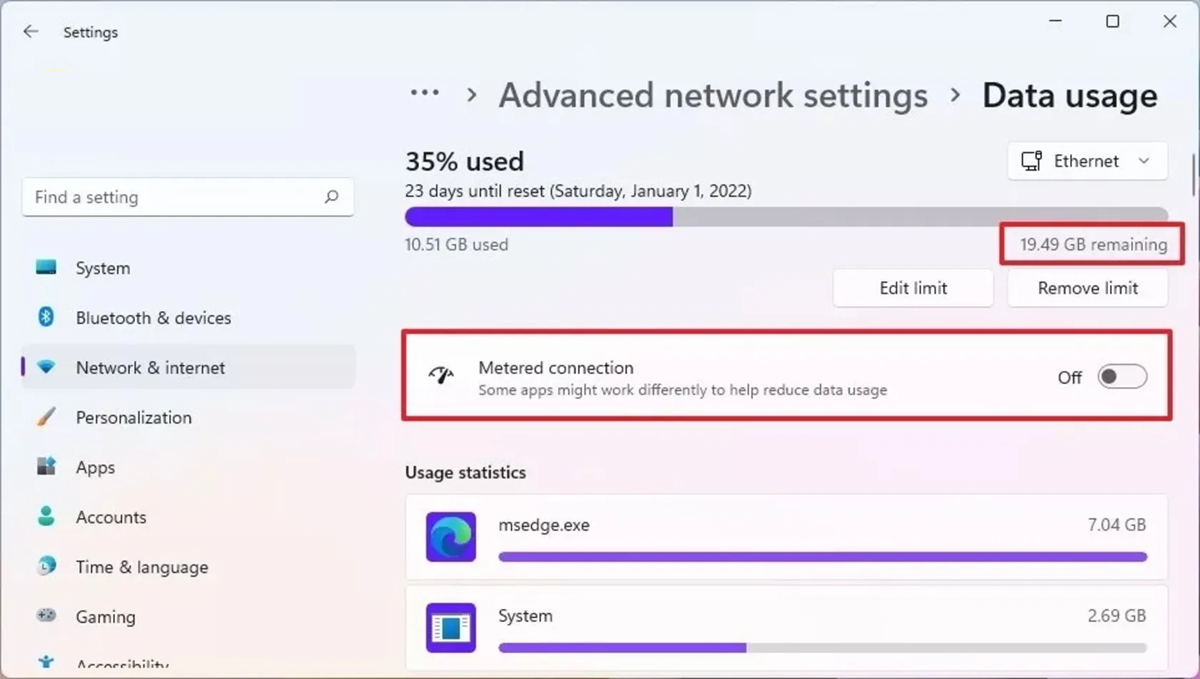The width and height of the screenshot is (1200, 679).
Task: Click the Find a setting search box
Action: pyautogui.click(x=175, y=197)
